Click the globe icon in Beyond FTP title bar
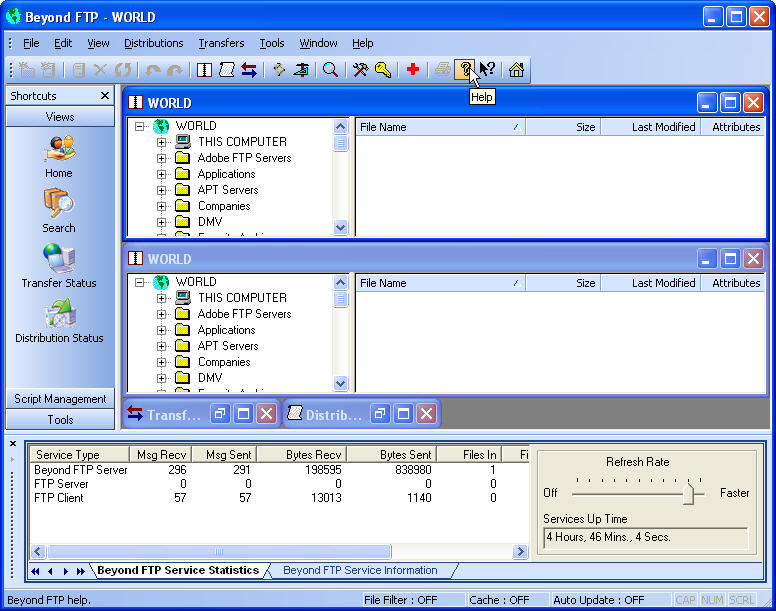The image size is (776, 611). pos(13,16)
